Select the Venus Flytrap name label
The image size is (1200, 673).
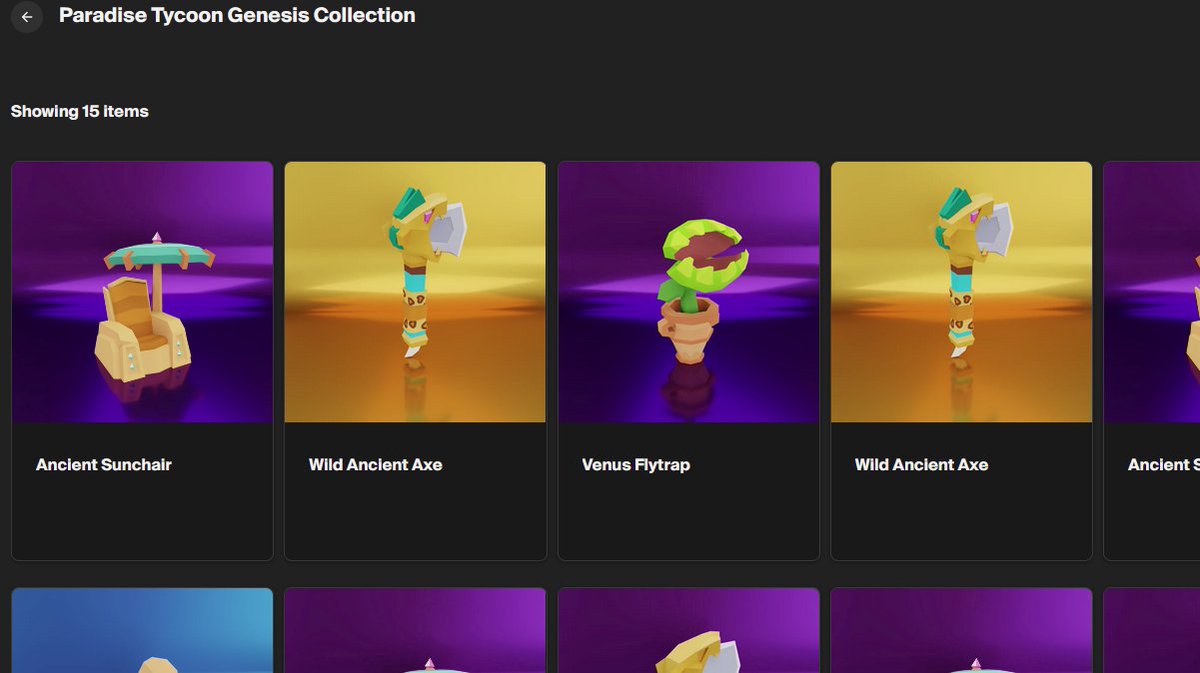pyautogui.click(x=636, y=465)
